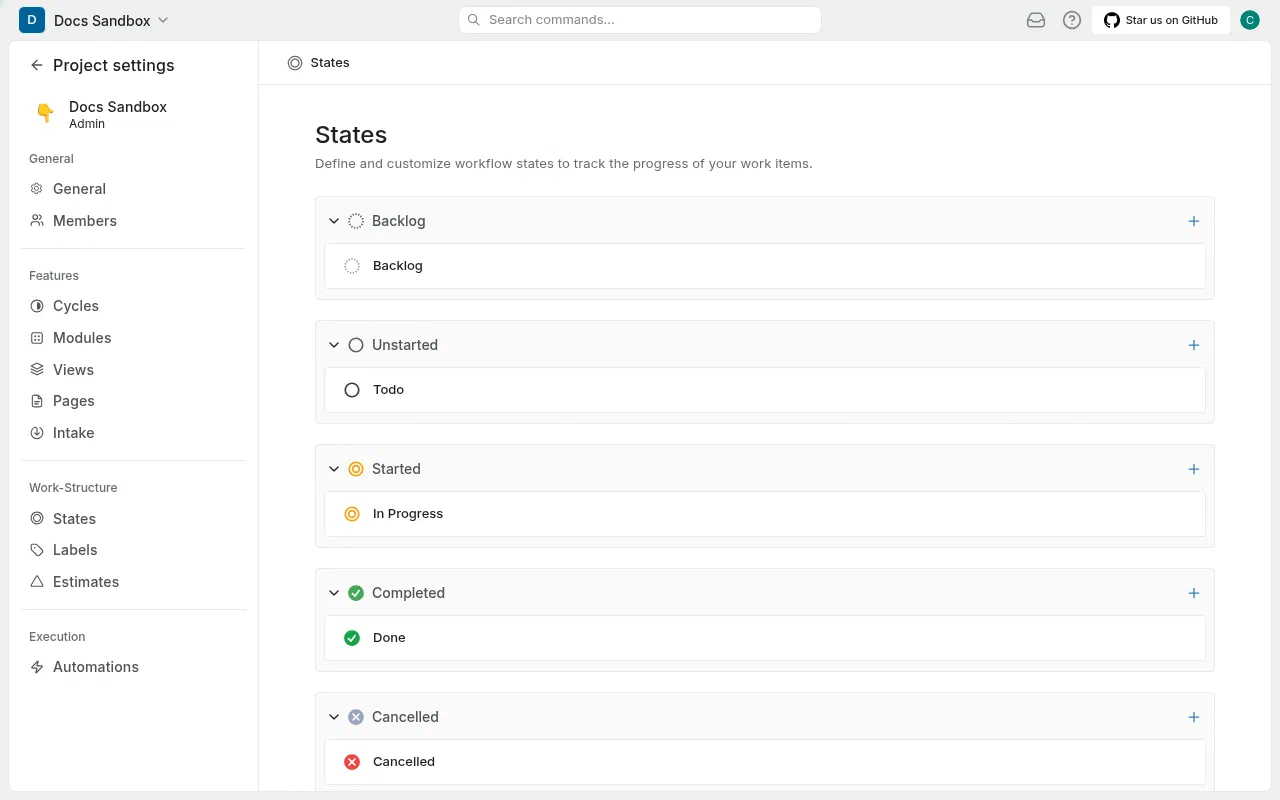
Task: Click the Search commands field
Action: (x=640, y=20)
